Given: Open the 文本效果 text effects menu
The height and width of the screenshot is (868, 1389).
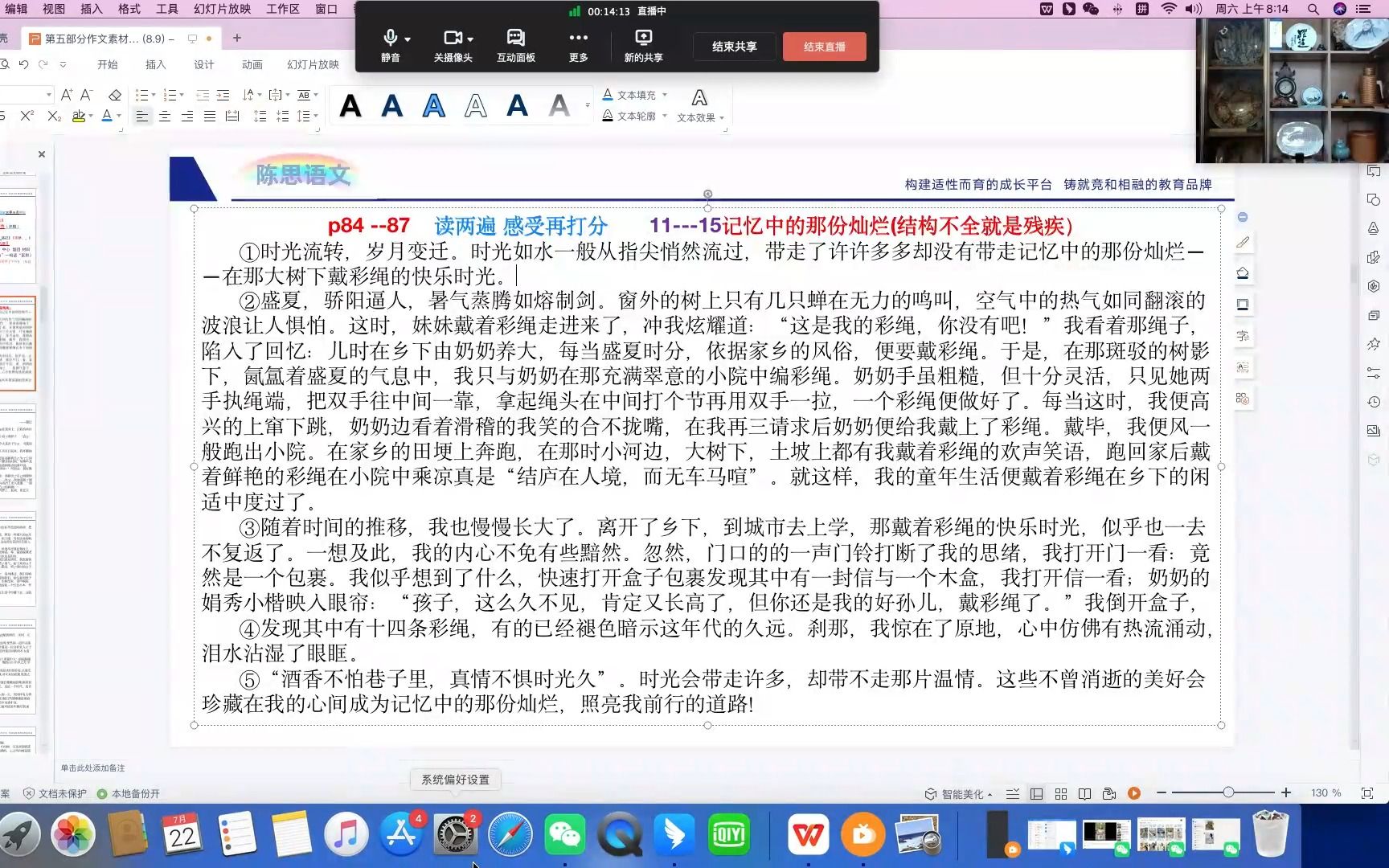Looking at the screenshot, I should coord(700,106).
